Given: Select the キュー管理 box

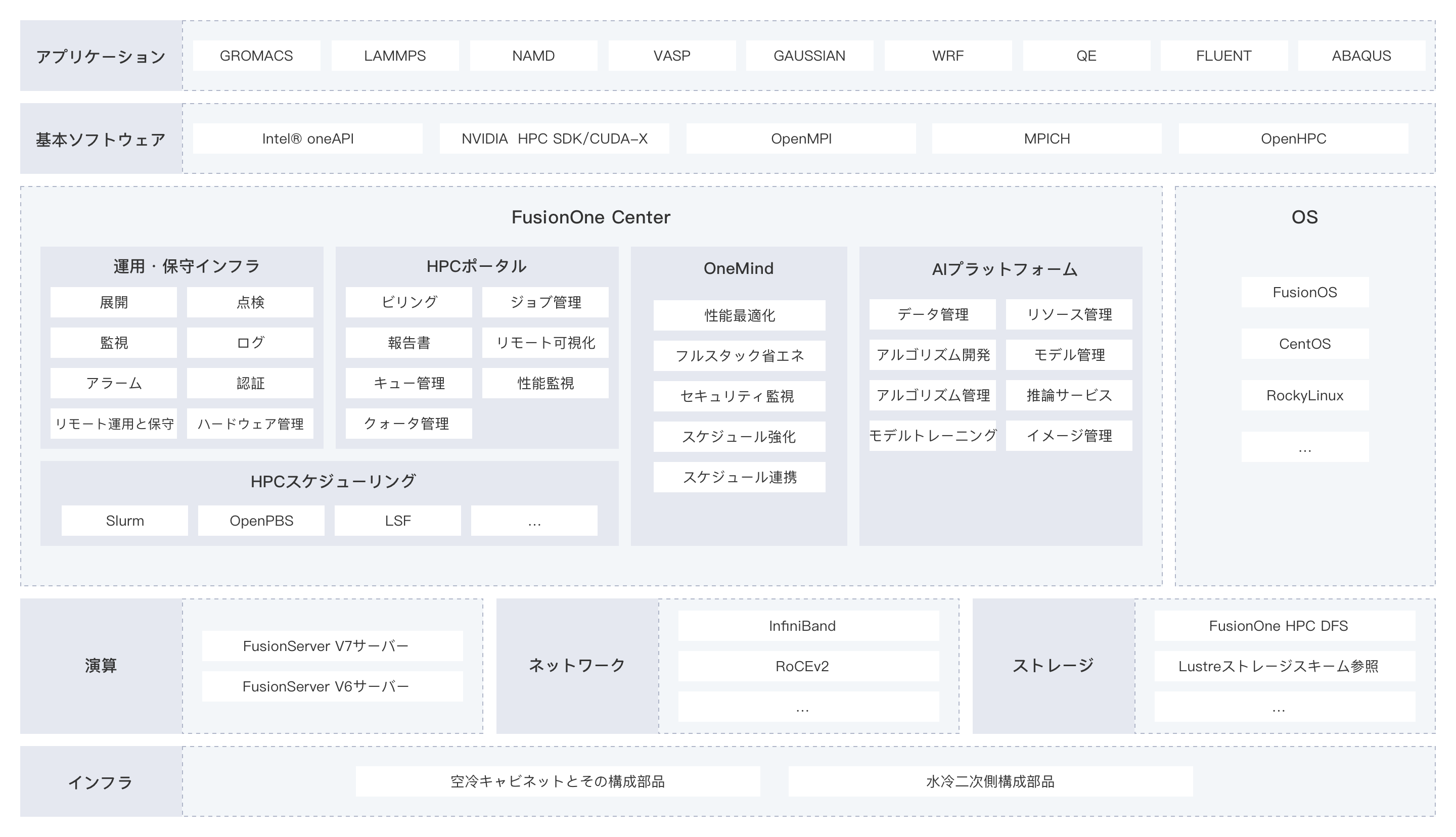Looking at the screenshot, I should 408,383.
